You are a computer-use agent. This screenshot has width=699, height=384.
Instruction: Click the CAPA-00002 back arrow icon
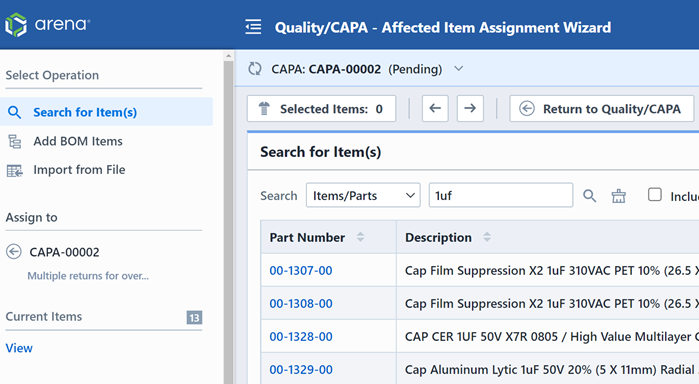pos(14,252)
